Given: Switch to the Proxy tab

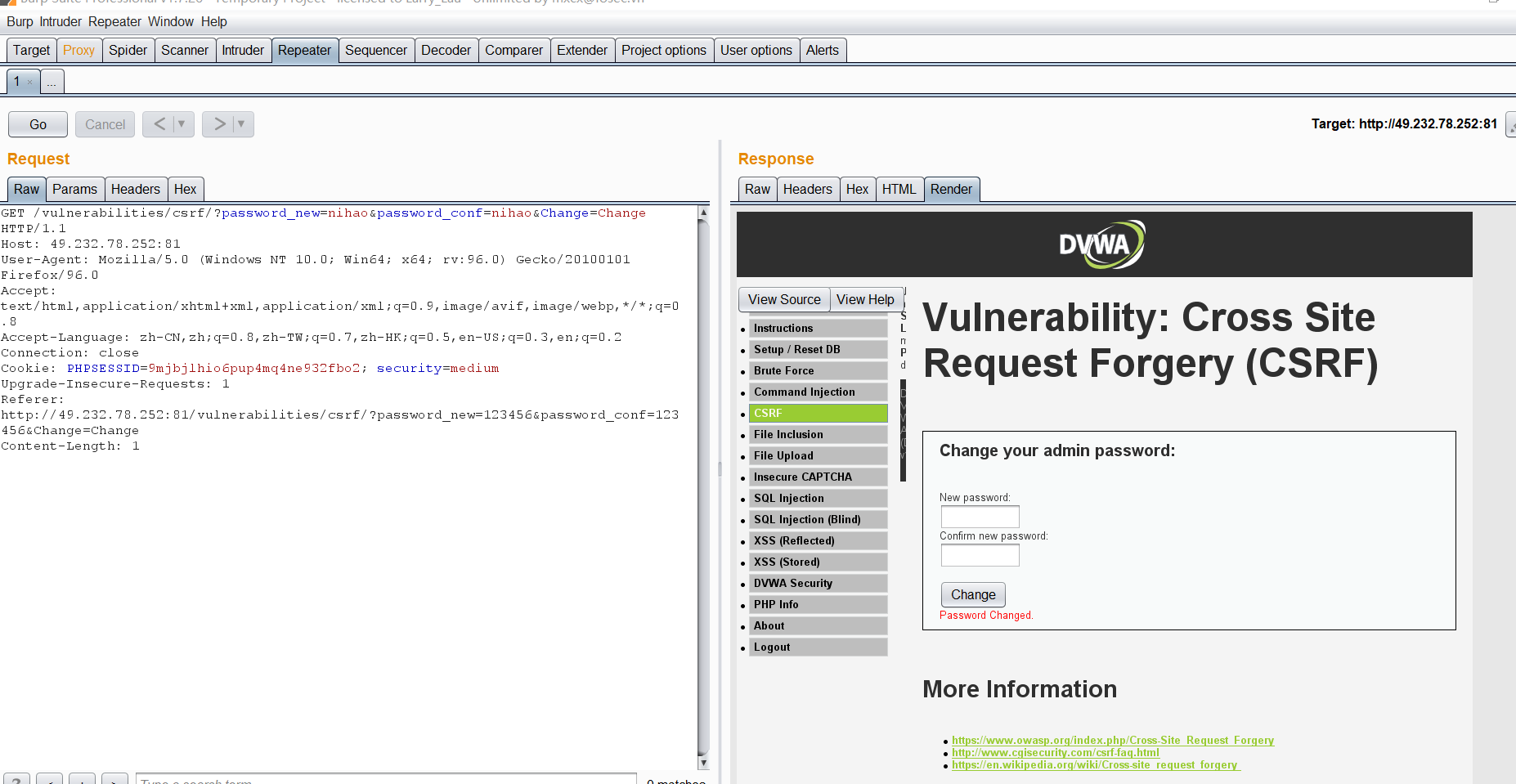Looking at the screenshot, I should (78, 50).
